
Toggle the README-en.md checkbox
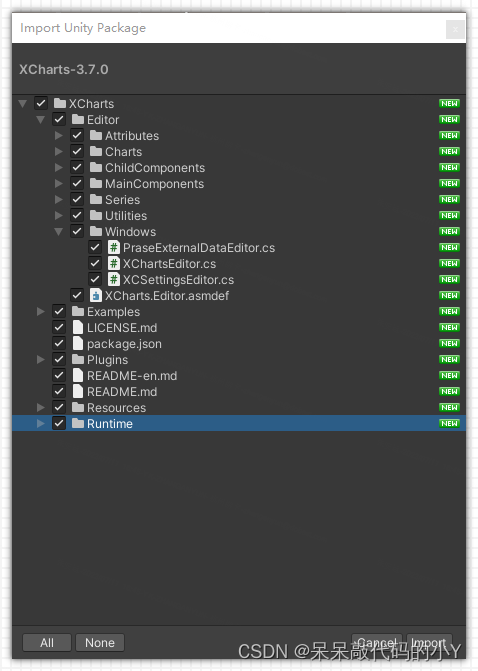[59, 375]
